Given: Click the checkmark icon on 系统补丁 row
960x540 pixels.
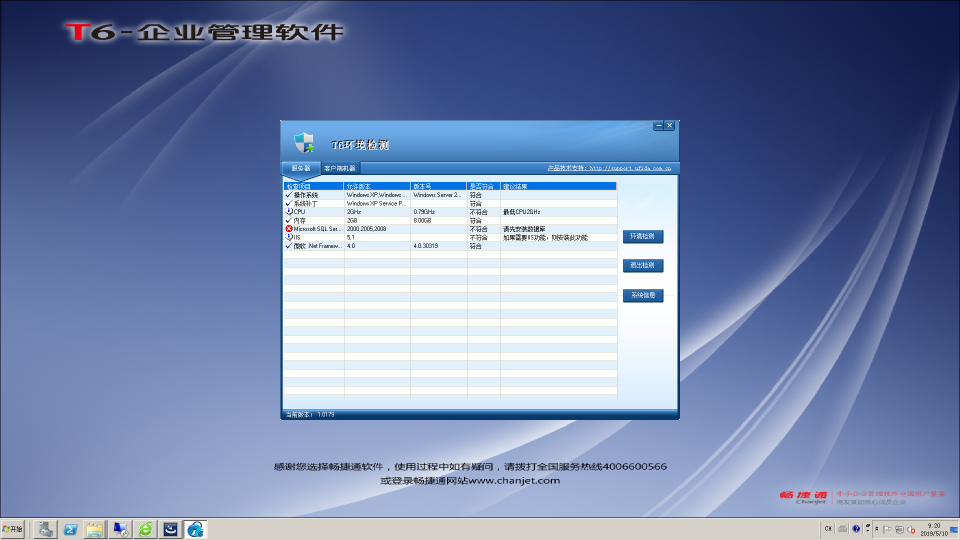Looking at the screenshot, I should click(x=288, y=203).
